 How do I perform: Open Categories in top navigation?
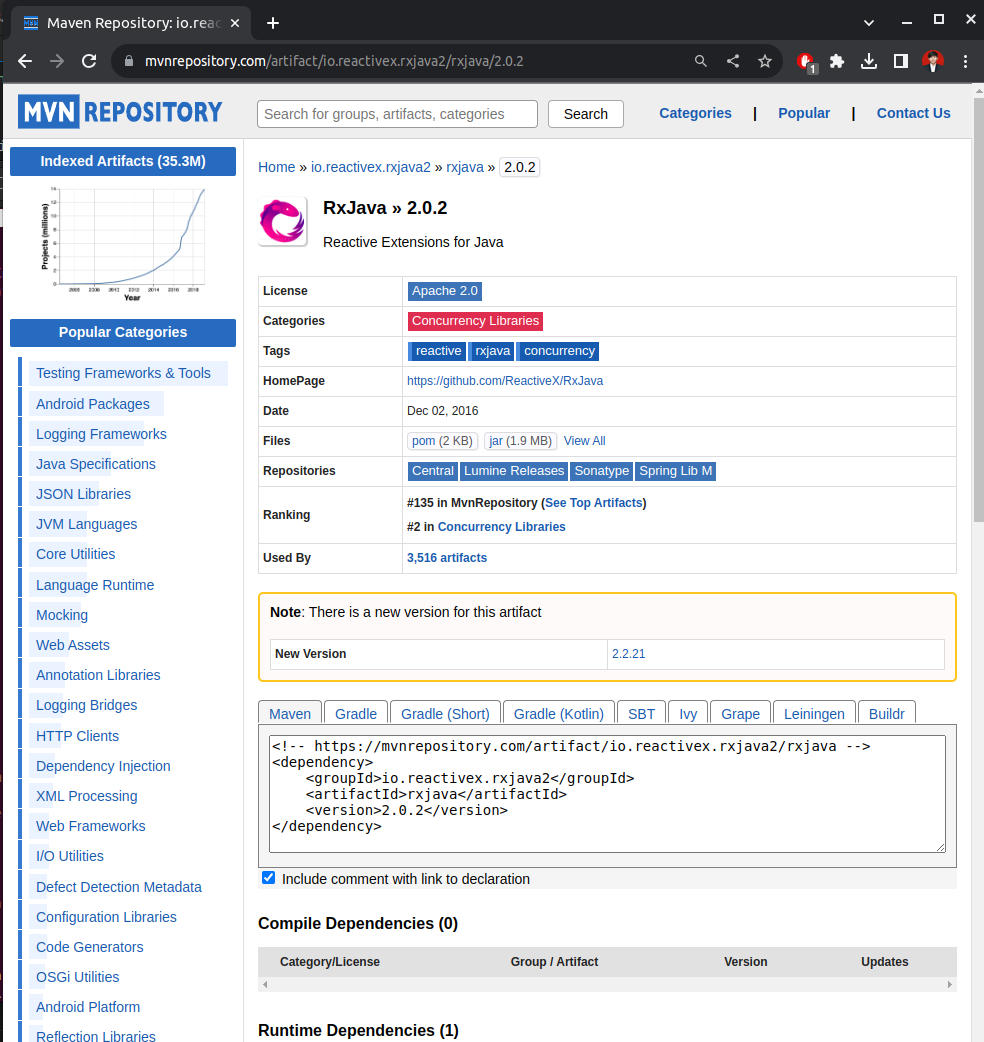tap(695, 113)
